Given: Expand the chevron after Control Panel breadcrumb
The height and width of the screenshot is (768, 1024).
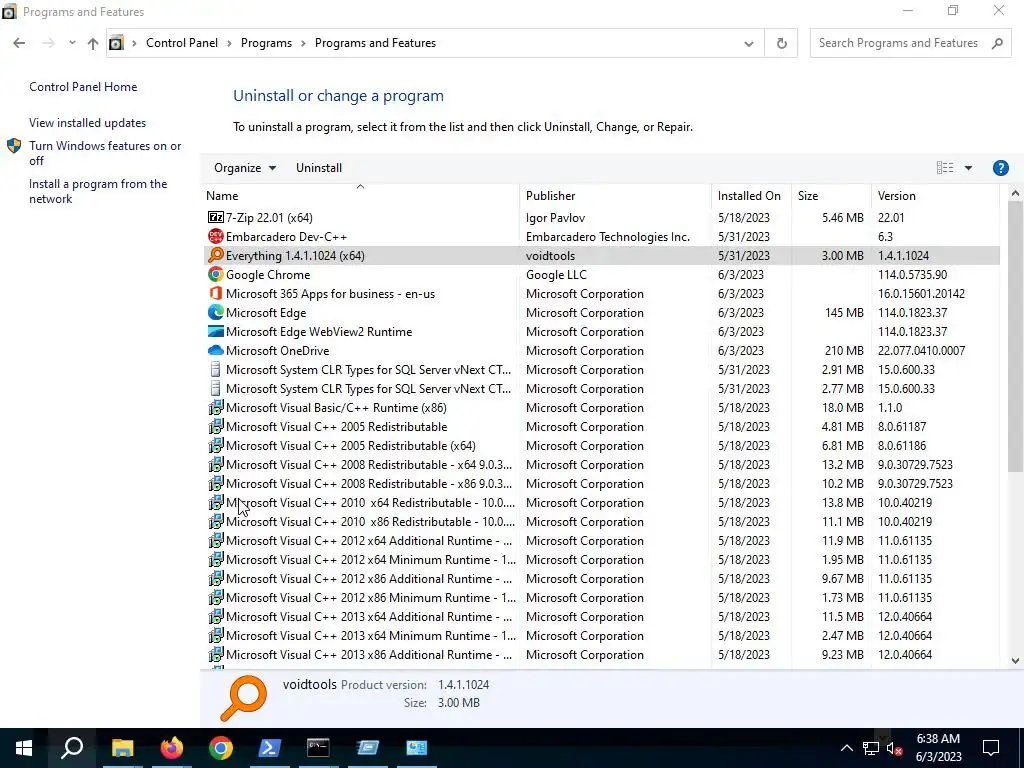Looking at the screenshot, I should (x=229, y=43).
